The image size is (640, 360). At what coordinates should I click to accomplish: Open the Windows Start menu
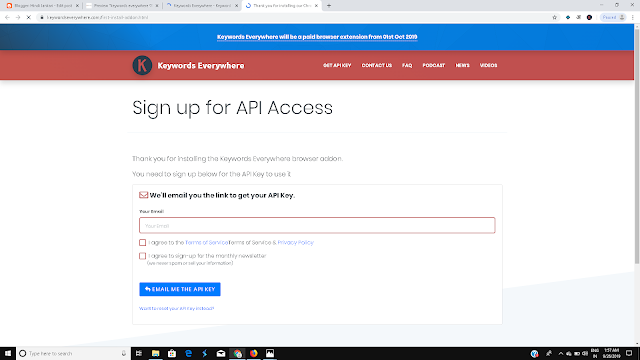tap(8, 353)
